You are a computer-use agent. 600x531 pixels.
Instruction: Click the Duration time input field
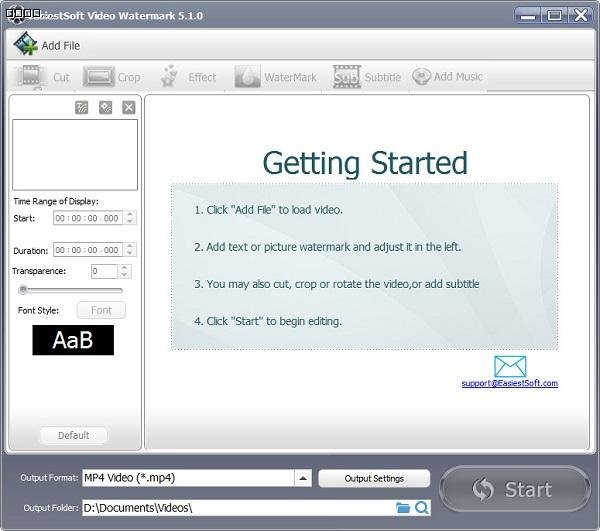click(x=88, y=250)
